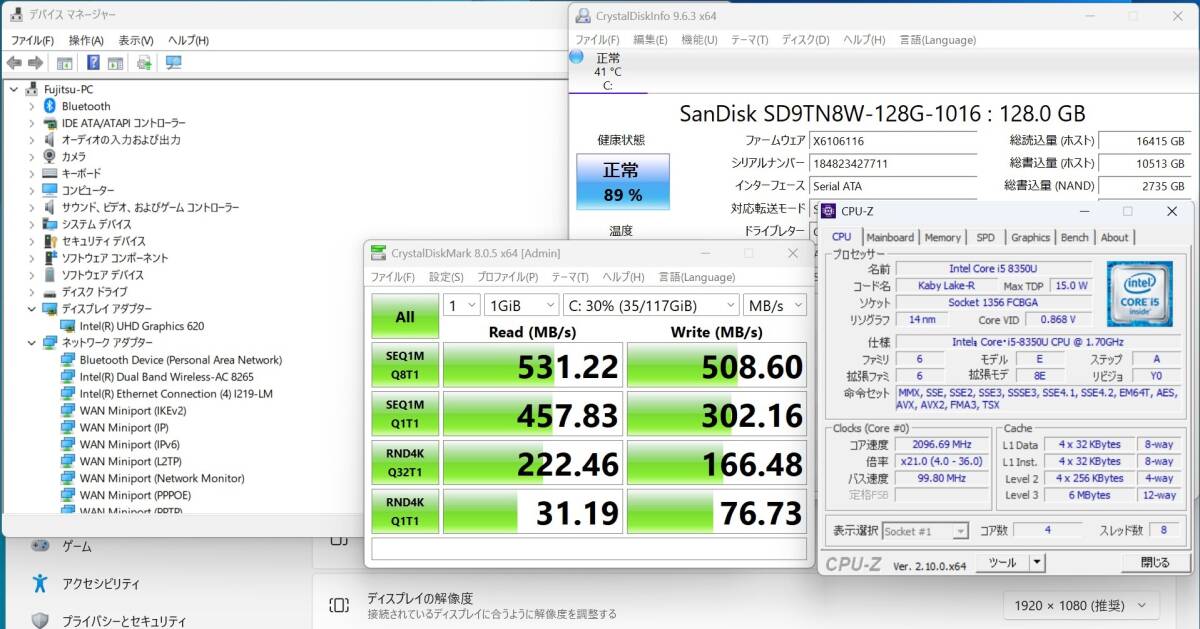Open Device Manager help via the ? icon

pos(93,62)
